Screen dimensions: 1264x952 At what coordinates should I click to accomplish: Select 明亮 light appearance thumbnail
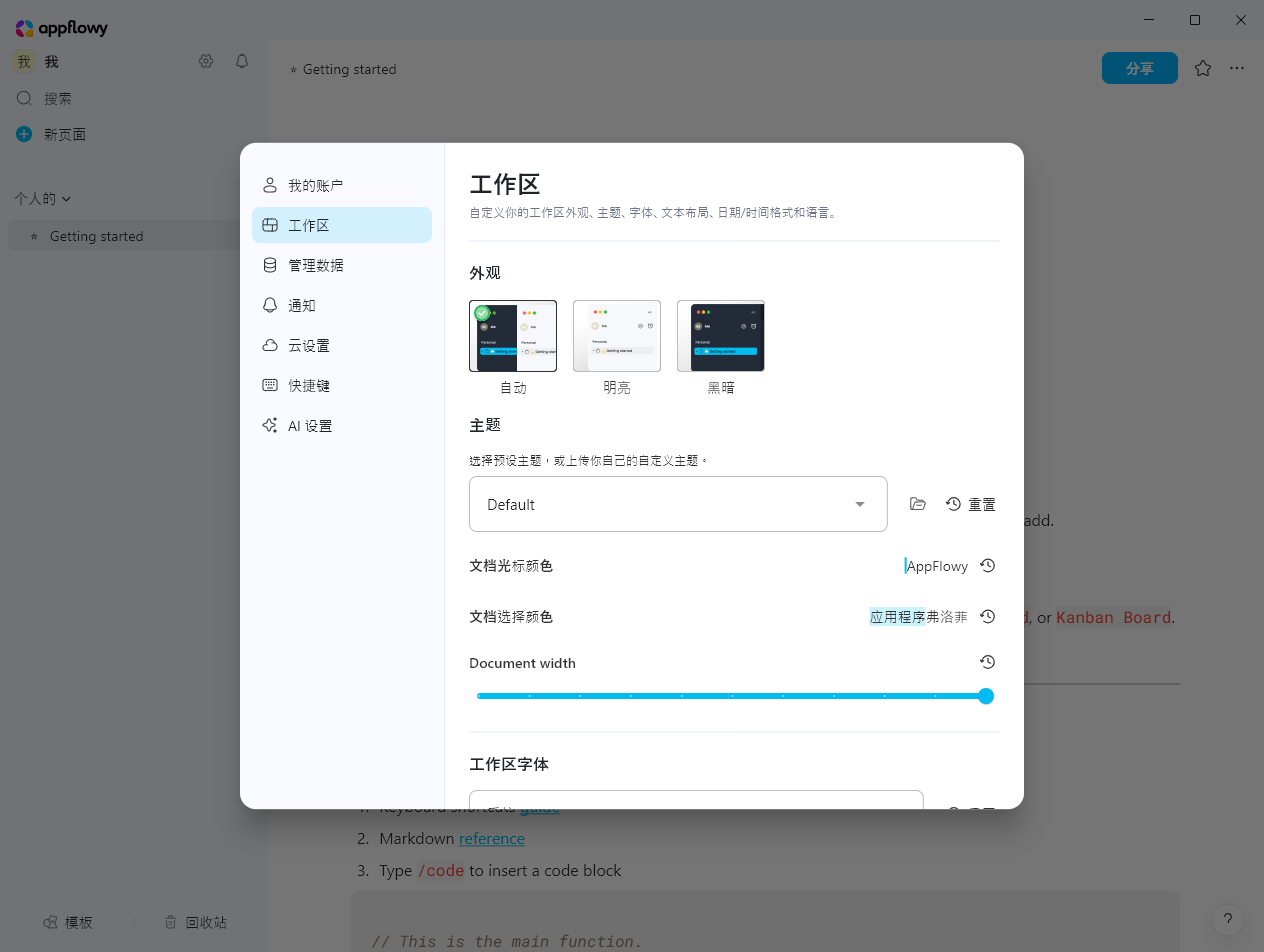[x=617, y=336]
